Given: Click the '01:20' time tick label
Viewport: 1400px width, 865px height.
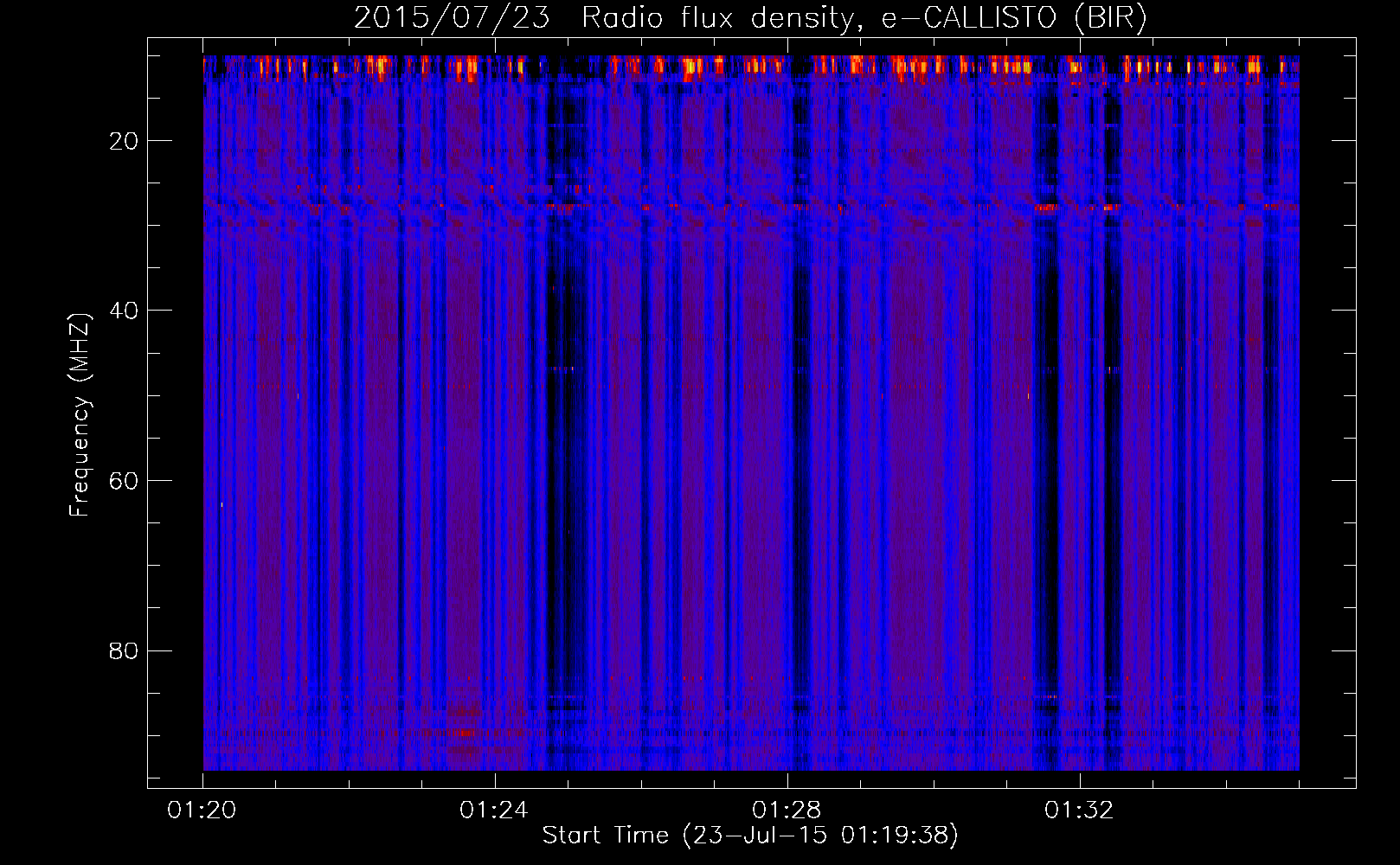Looking at the screenshot, I should click(202, 811).
